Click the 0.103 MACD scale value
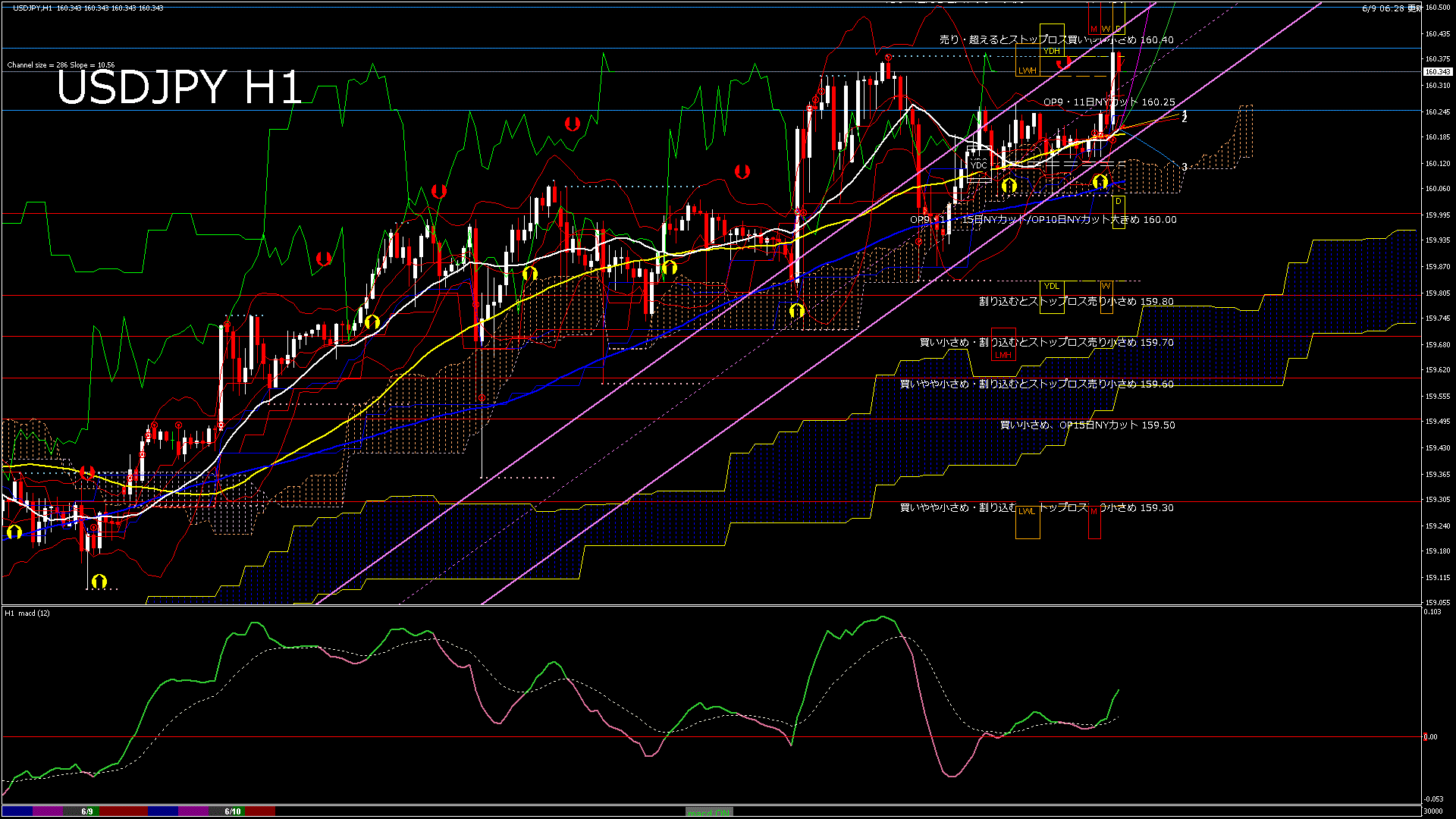1456x819 pixels. (x=1432, y=611)
